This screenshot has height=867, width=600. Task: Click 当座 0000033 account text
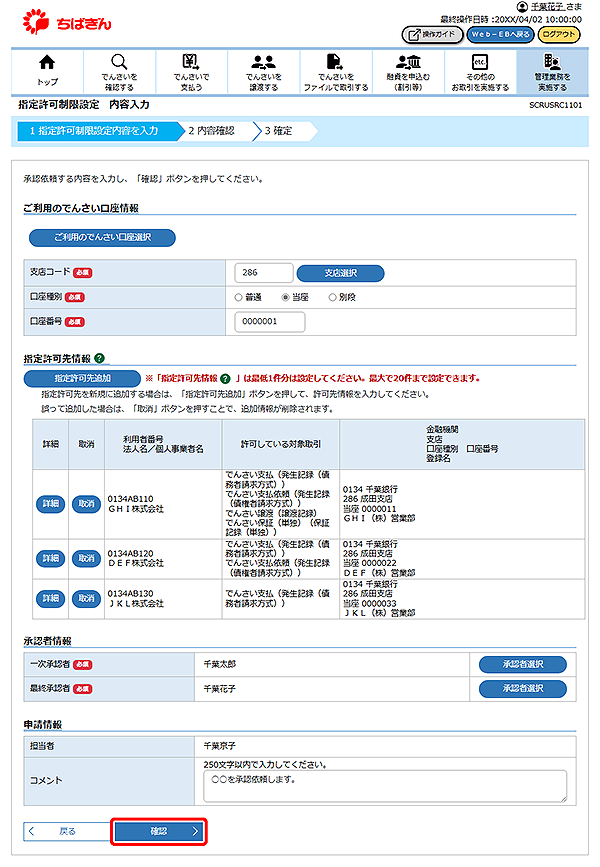(369, 603)
